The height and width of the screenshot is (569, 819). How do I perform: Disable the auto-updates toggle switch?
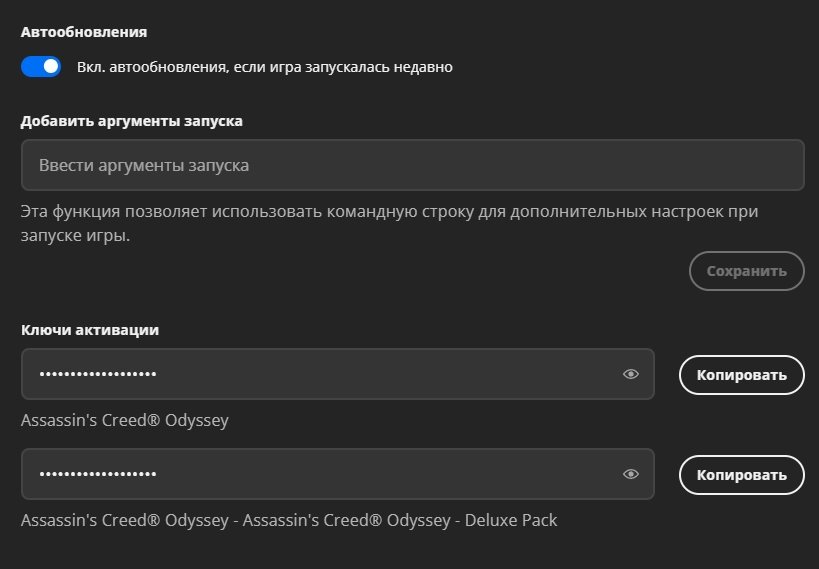pyautogui.click(x=41, y=67)
